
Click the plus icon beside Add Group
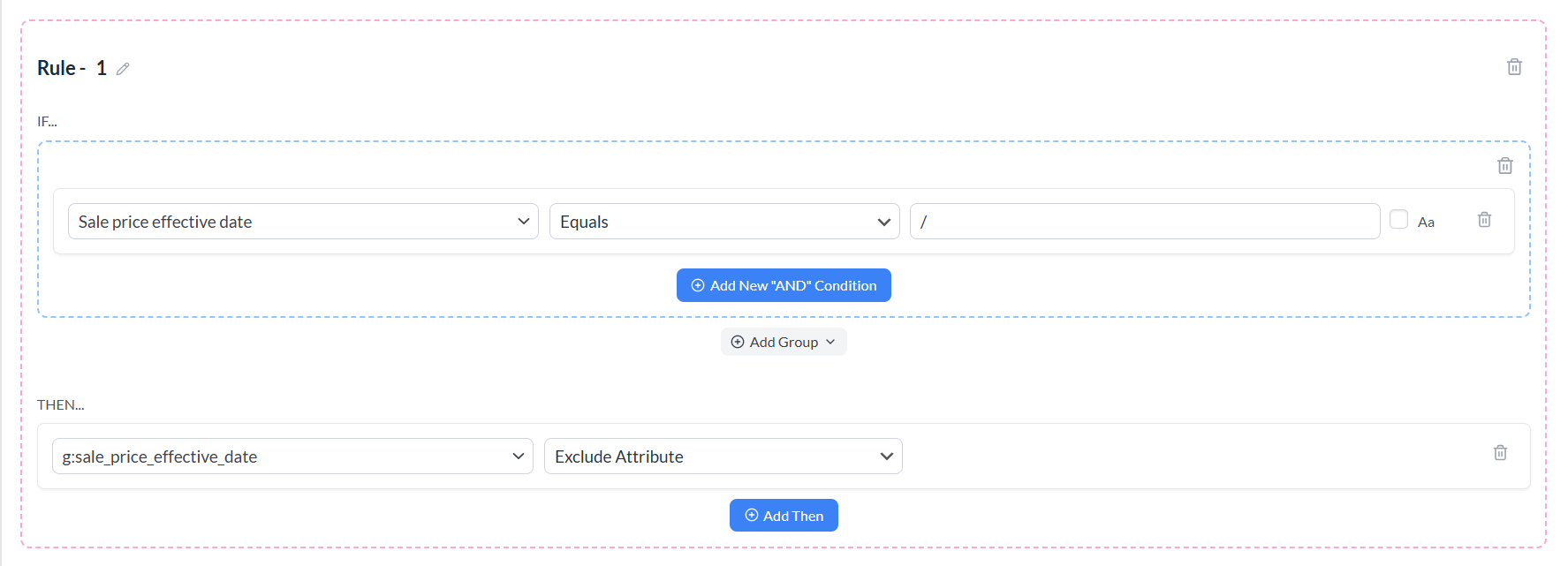coord(738,343)
